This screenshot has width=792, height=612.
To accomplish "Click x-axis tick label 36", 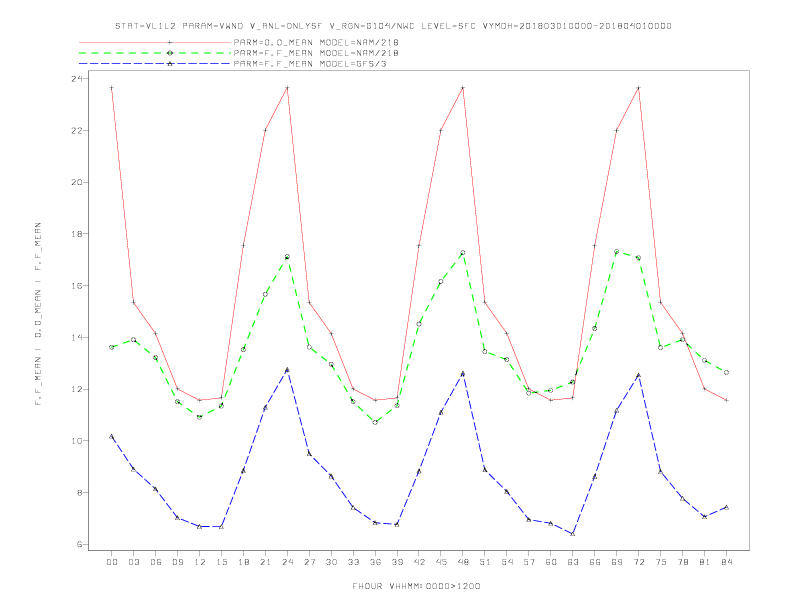I will 375,562.
